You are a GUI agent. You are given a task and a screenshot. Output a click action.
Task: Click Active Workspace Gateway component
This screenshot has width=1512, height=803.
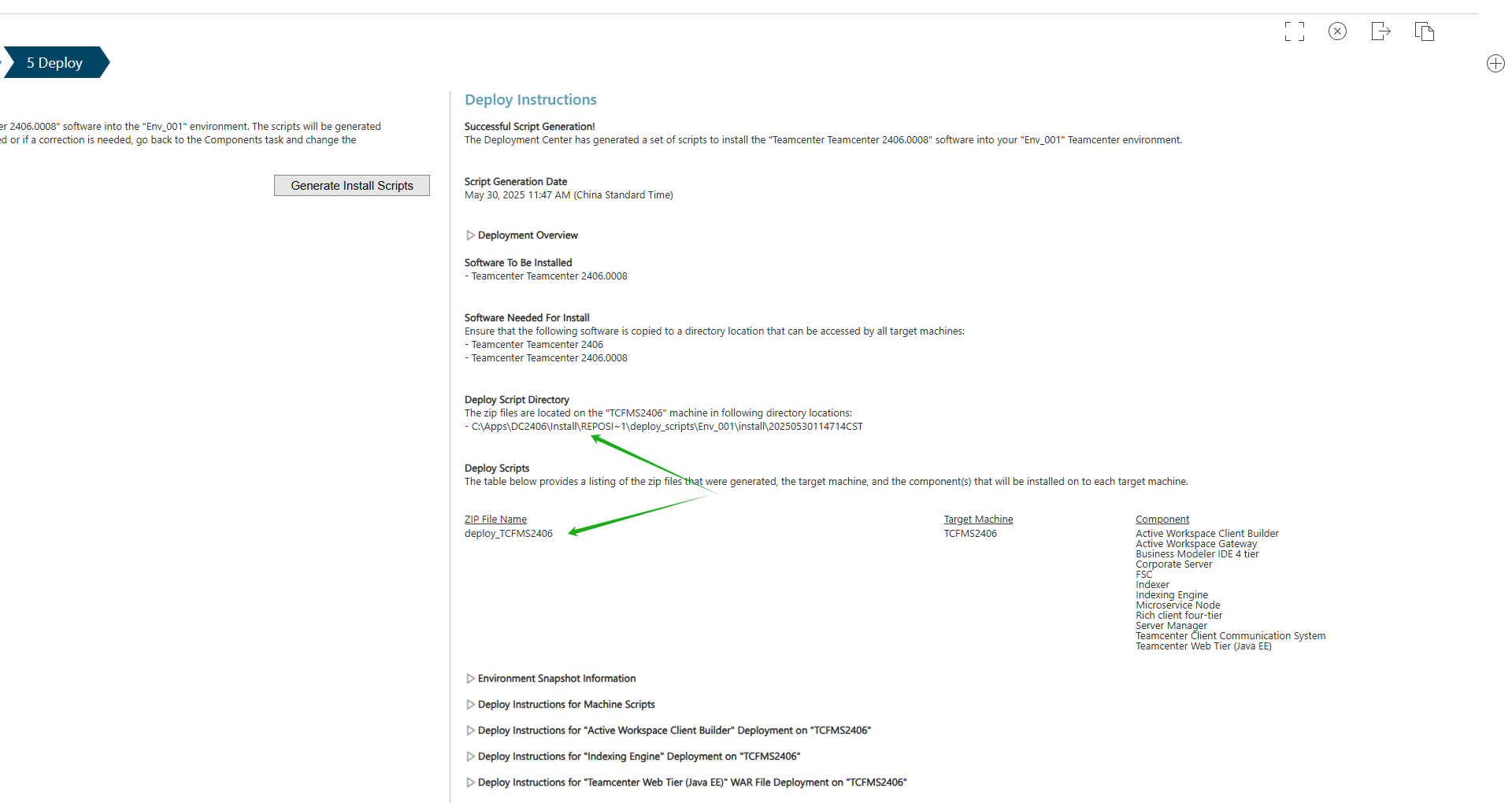click(x=1196, y=544)
